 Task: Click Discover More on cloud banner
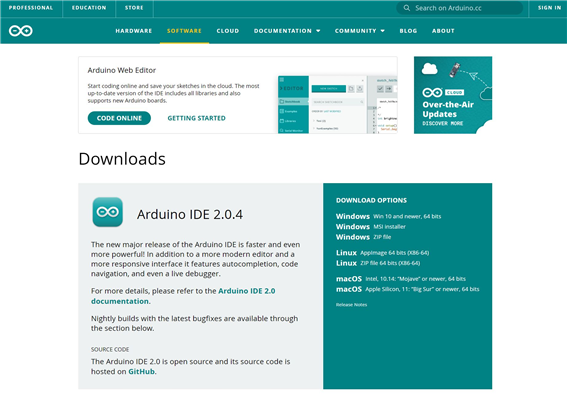(443, 123)
